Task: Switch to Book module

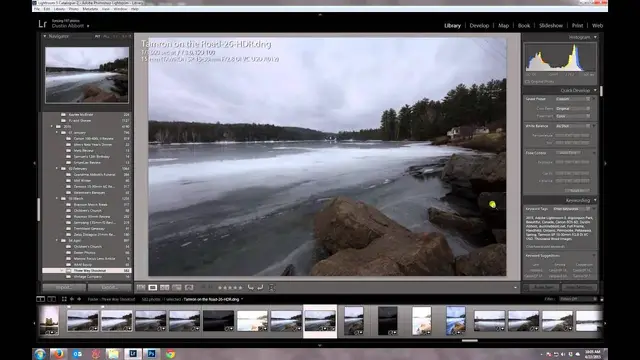Action: pos(524,25)
